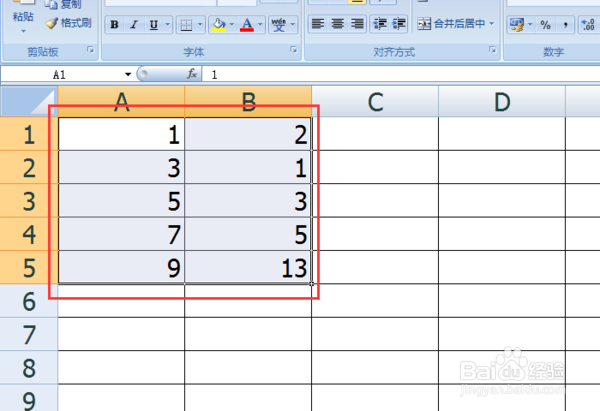Click cell B4 containing 5
The height and width of the screenshot is (411, 600).
[248, 234]
